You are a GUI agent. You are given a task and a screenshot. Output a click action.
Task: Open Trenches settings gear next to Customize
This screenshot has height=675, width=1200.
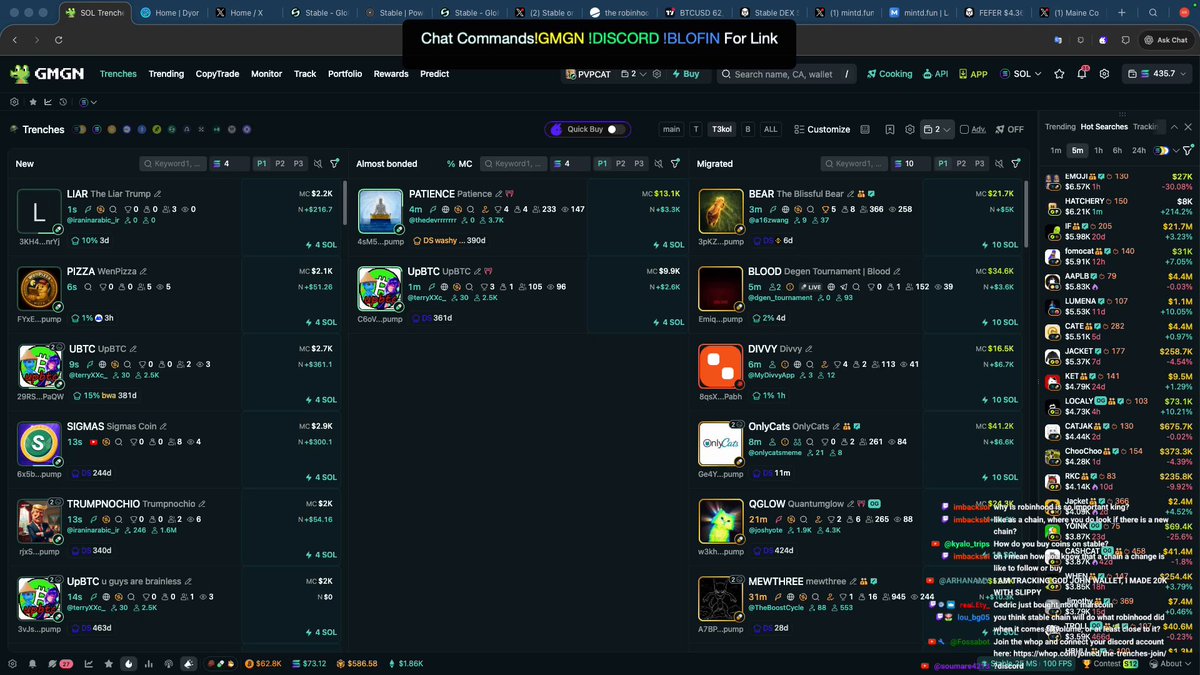pos(910,129)
